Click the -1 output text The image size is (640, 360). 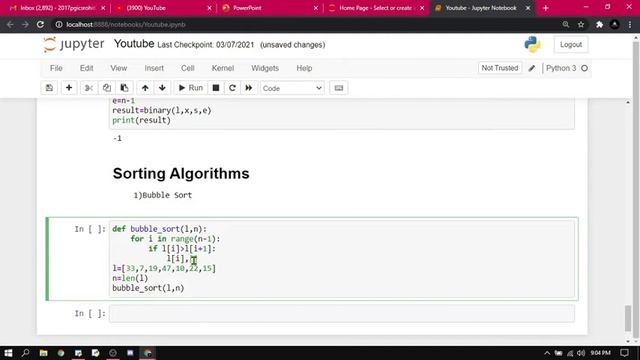[x=117, y=138]
